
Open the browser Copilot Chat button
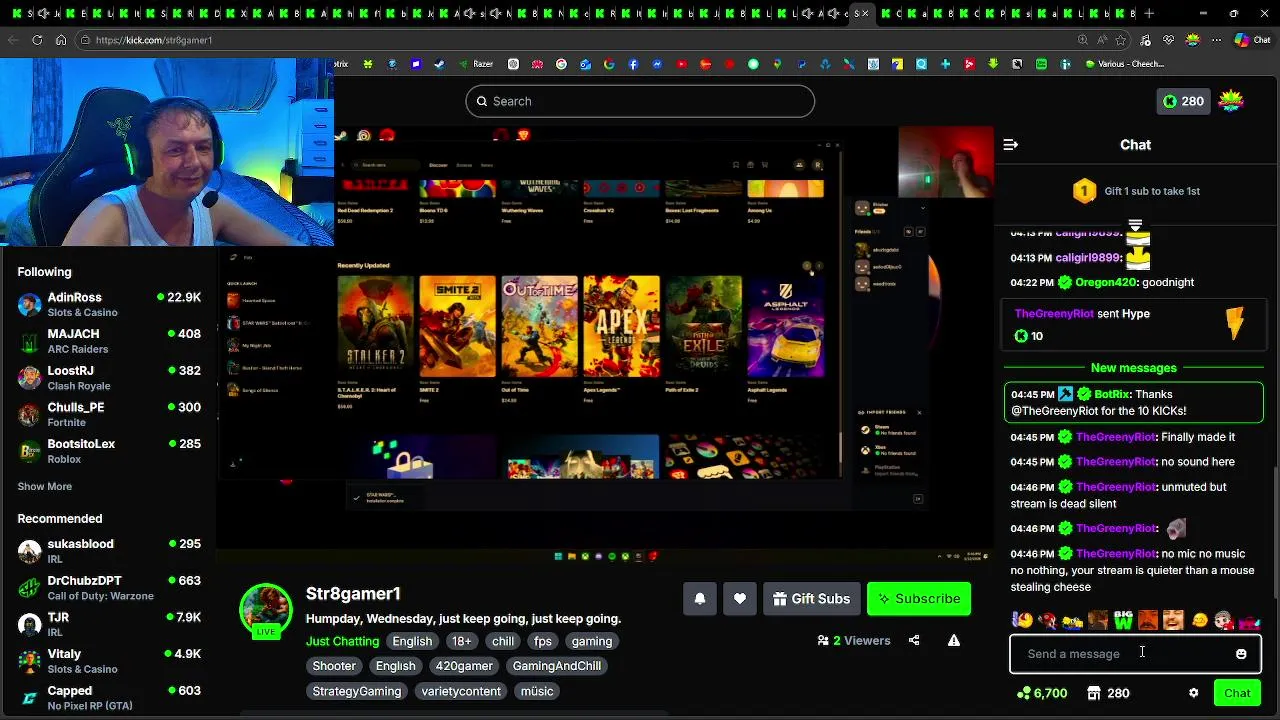point(1252,40)
